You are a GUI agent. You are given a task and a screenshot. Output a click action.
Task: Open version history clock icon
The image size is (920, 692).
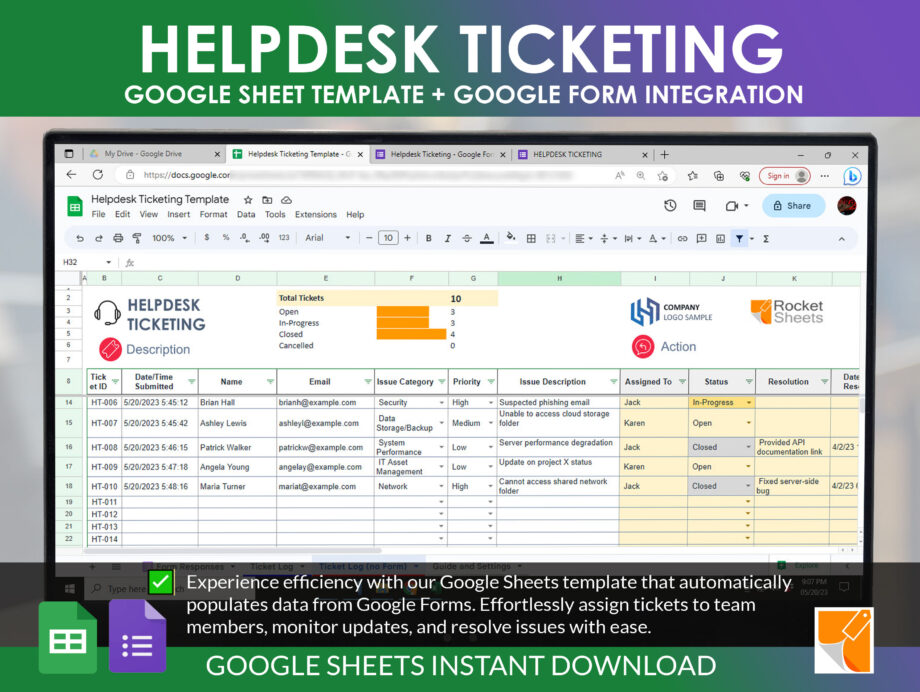(670, 205)
